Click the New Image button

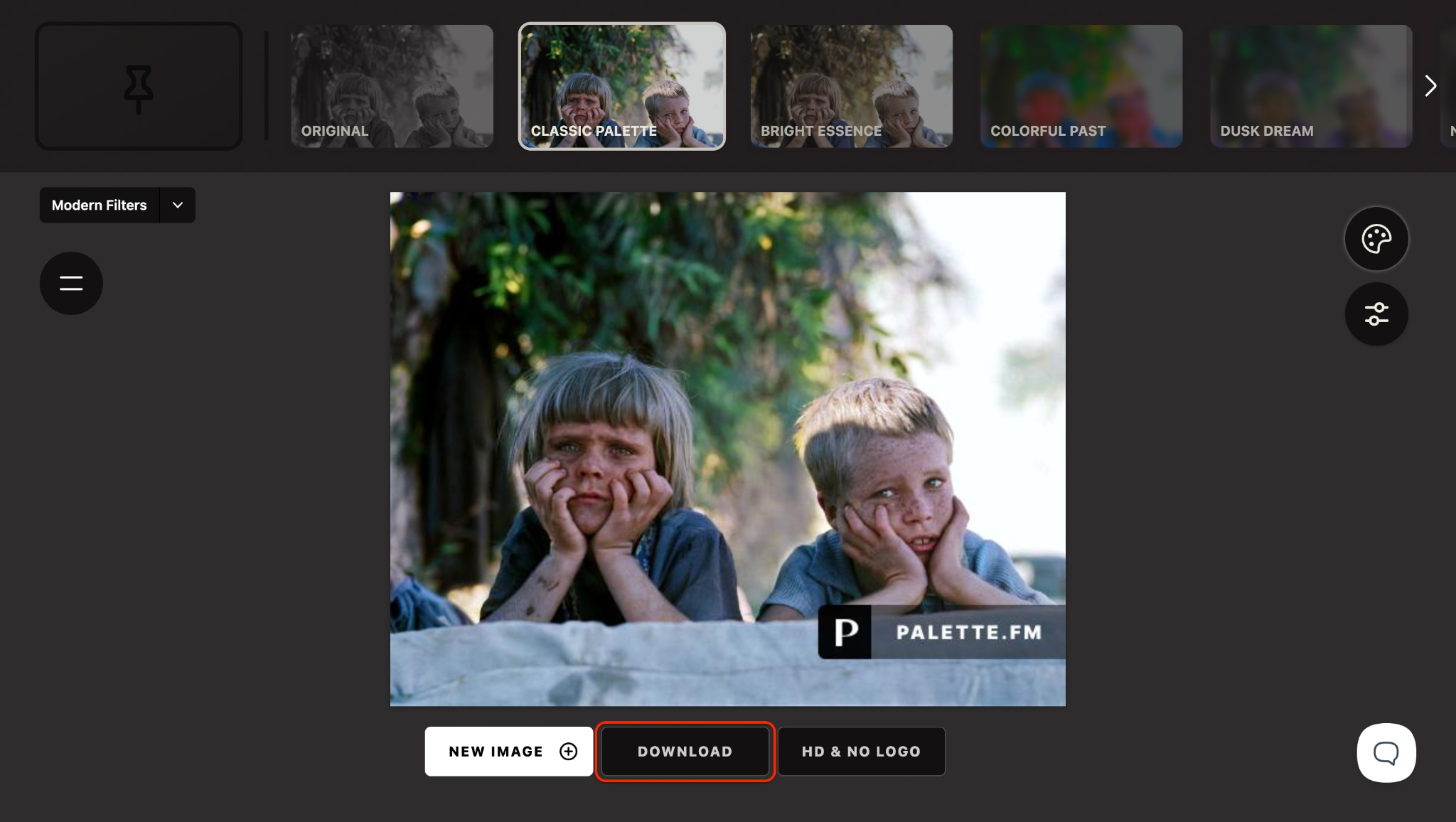[x=509, y=752]
